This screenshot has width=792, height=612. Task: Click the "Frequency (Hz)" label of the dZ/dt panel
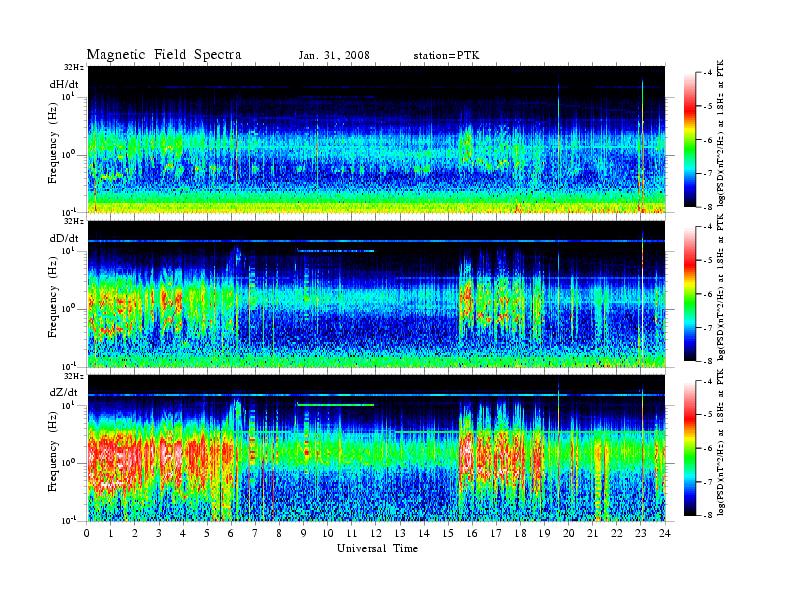pyautogui.click(x=53, y=452)
